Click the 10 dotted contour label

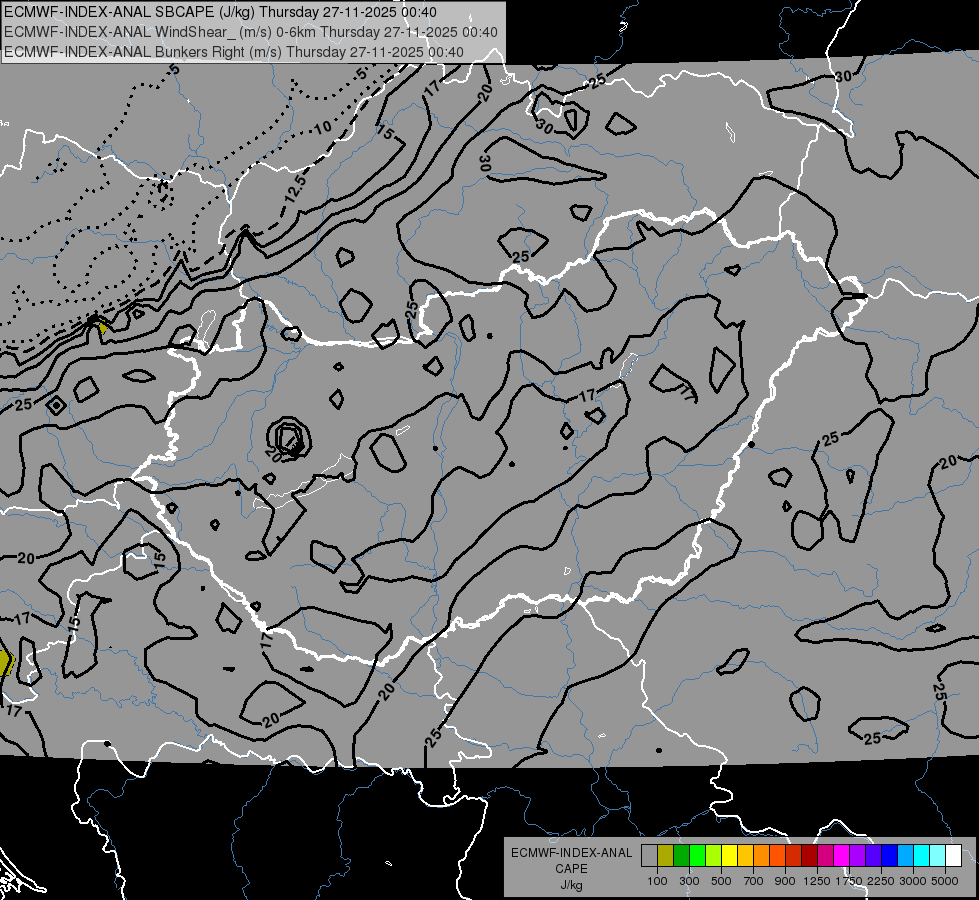[323, 128]
